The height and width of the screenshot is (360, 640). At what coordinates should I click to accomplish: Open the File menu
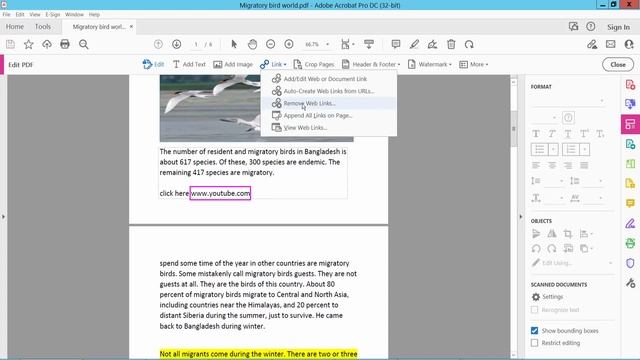[7, 14]
